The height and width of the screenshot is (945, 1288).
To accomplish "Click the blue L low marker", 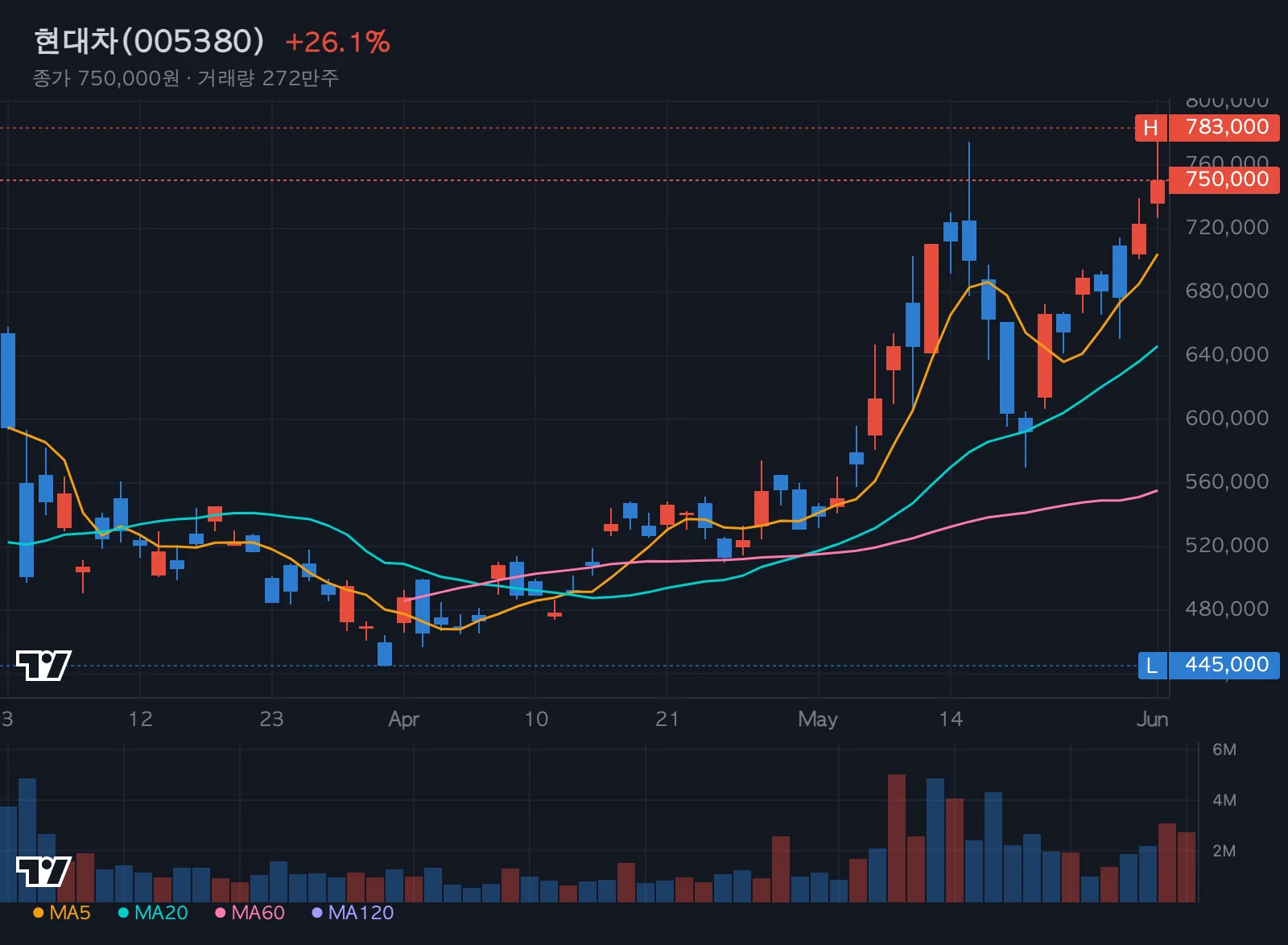I will [1152, 666].
